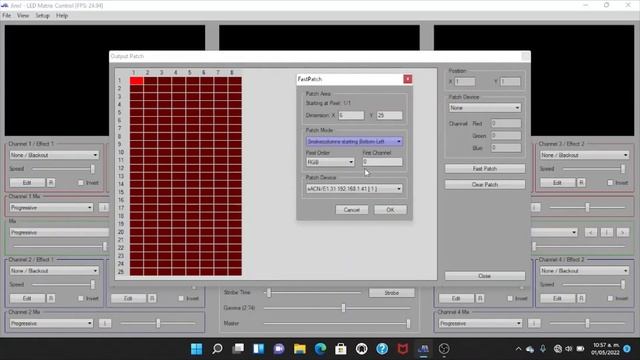Click the Strobe button
Viewport: 640px width, 360px height.
(391, 293)
